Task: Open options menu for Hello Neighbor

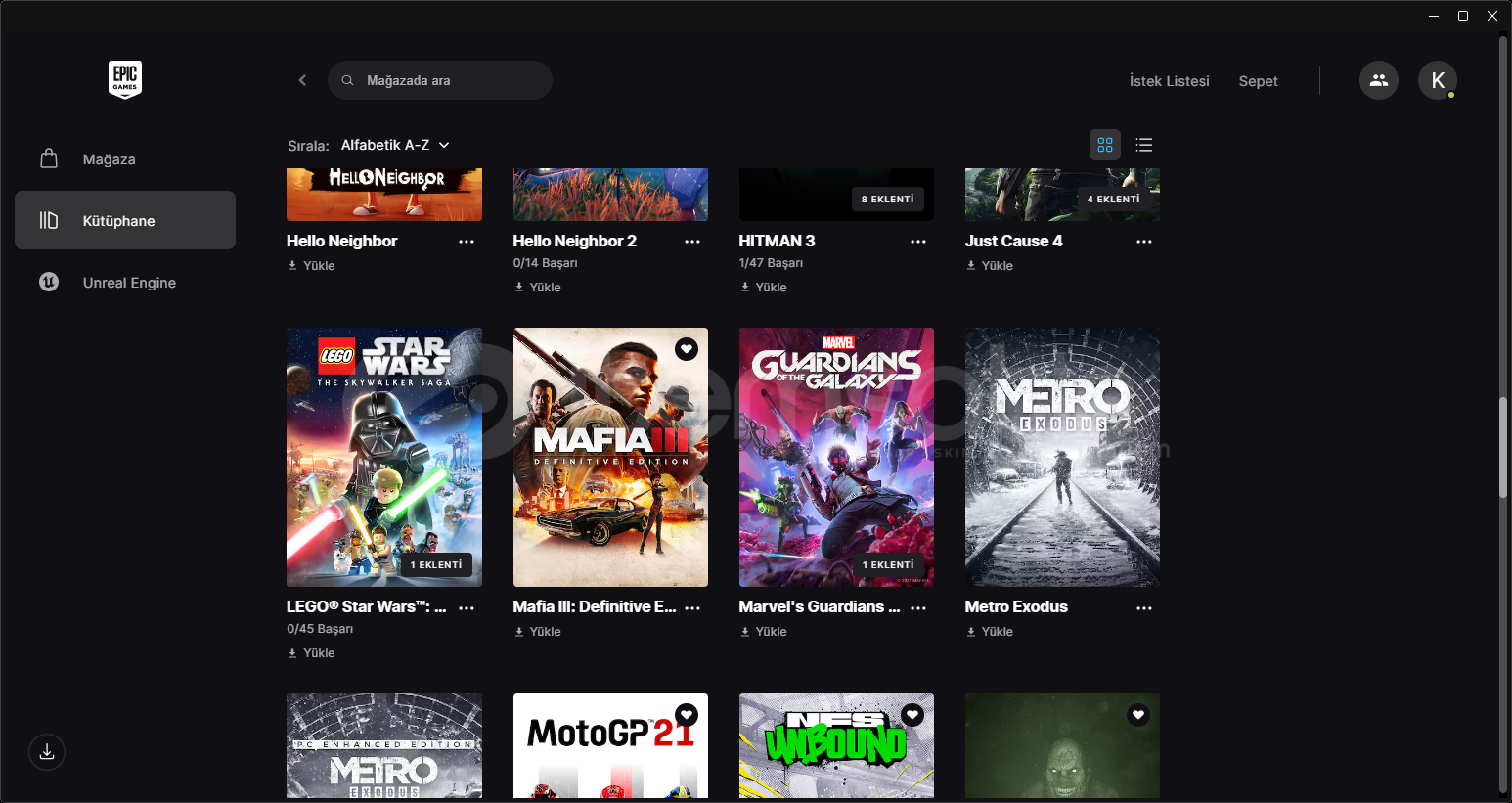Action: 467,242
